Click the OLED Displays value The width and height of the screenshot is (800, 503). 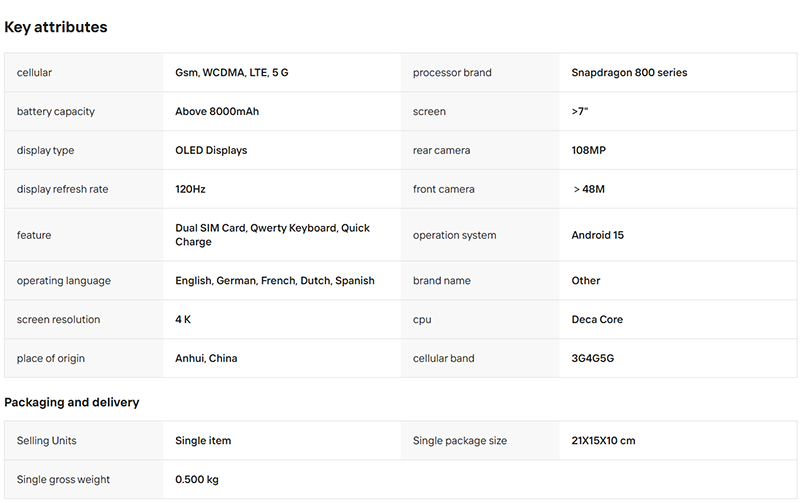pyautogui.click(x=211, y=150)
